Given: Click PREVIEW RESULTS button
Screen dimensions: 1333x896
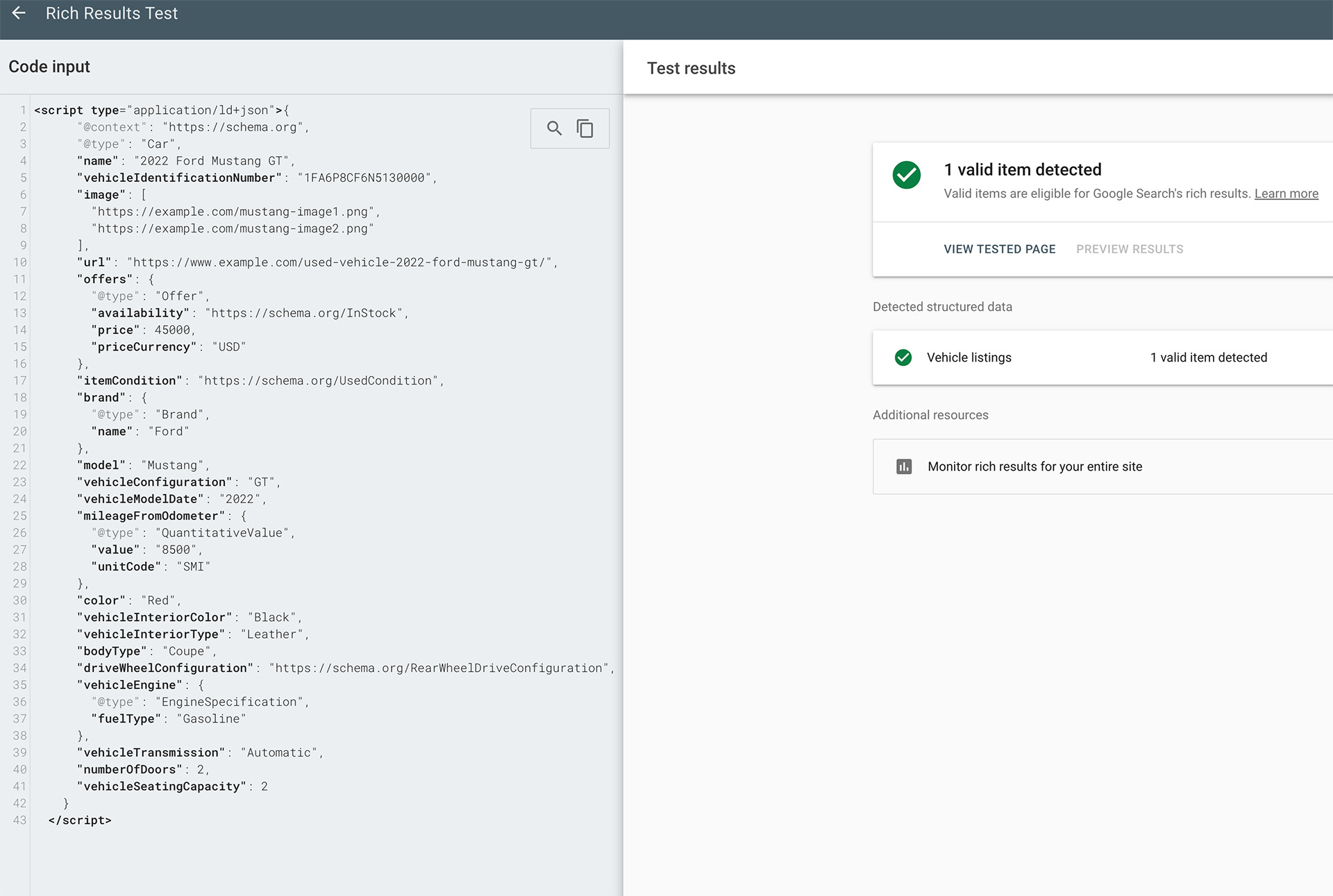Looking at the screenshot, I should tap(1129, 249).
